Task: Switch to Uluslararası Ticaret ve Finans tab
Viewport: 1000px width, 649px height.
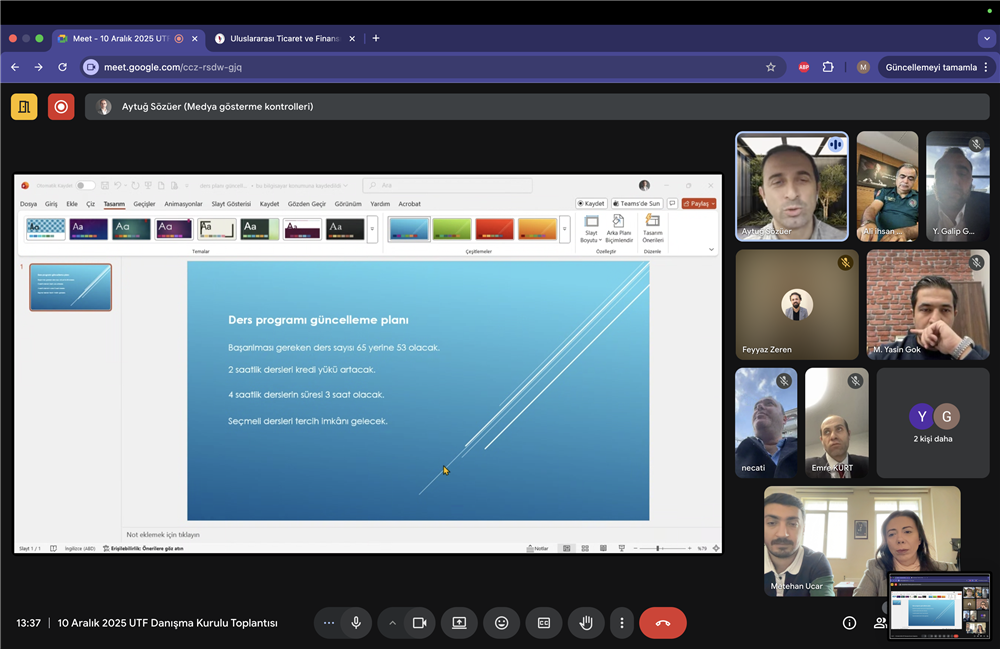Action: tap(278, 38)
